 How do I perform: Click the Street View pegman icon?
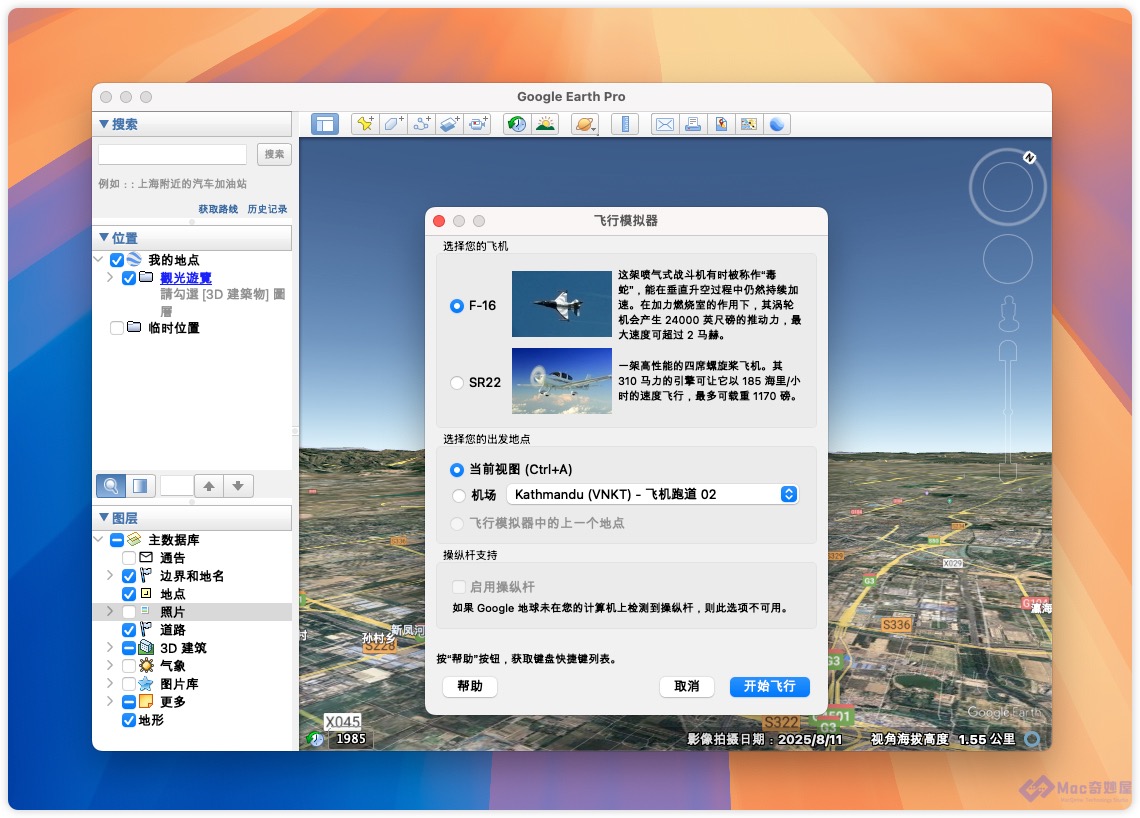tap(1008, 313)
